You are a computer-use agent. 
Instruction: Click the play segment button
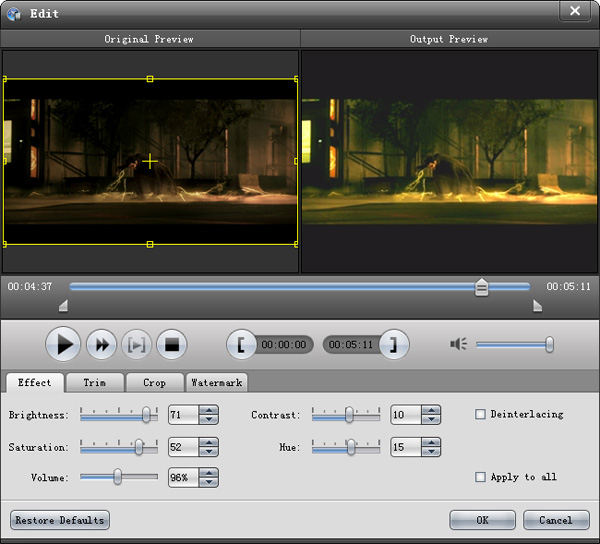point(137,345)
